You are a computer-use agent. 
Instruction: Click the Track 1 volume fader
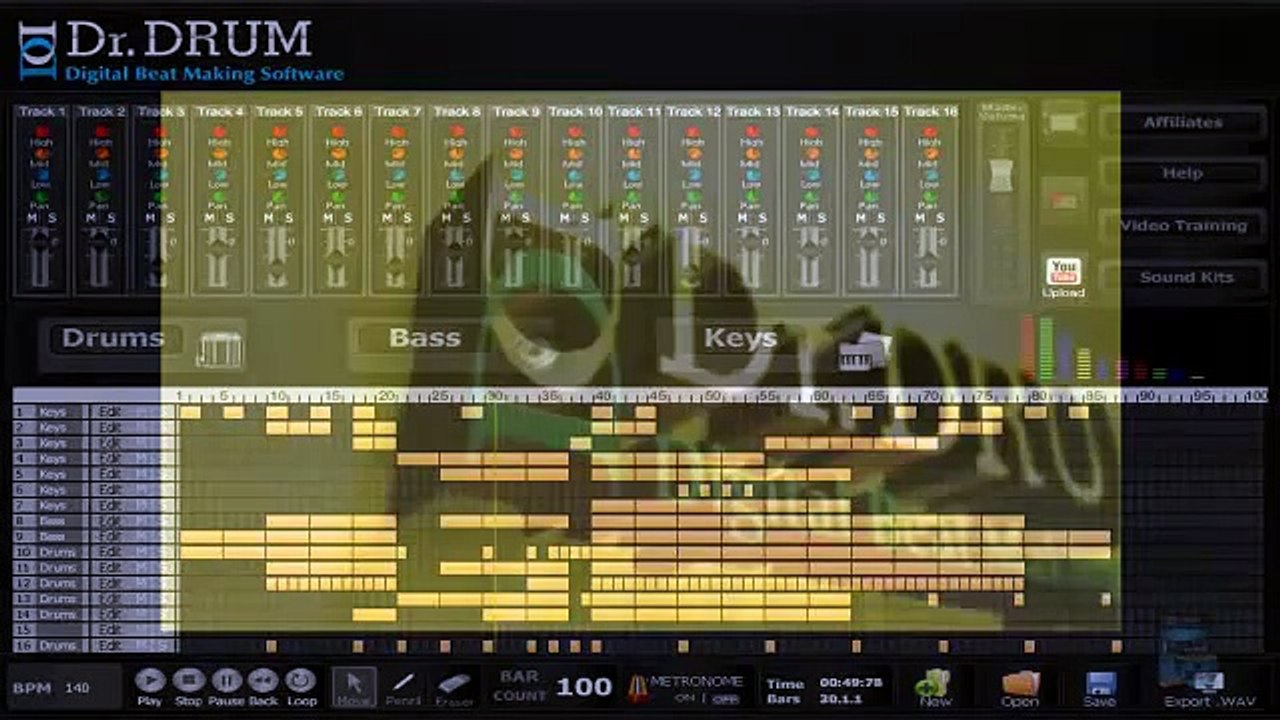point(41,242)
